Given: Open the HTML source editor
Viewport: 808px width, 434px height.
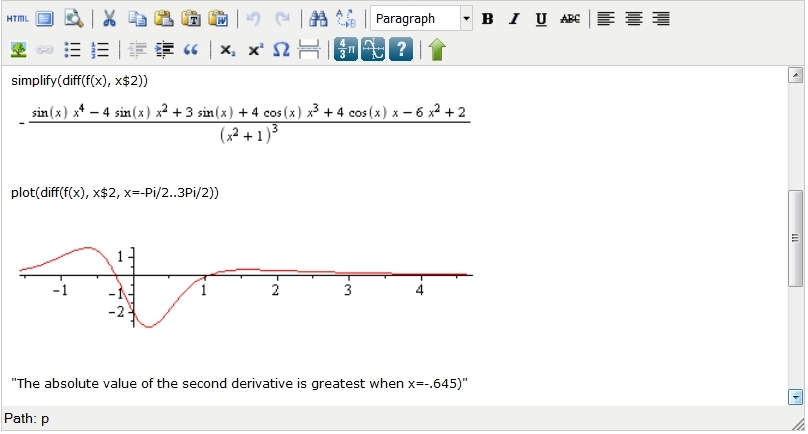Looking at the screenshot, I should coord(17,18).
